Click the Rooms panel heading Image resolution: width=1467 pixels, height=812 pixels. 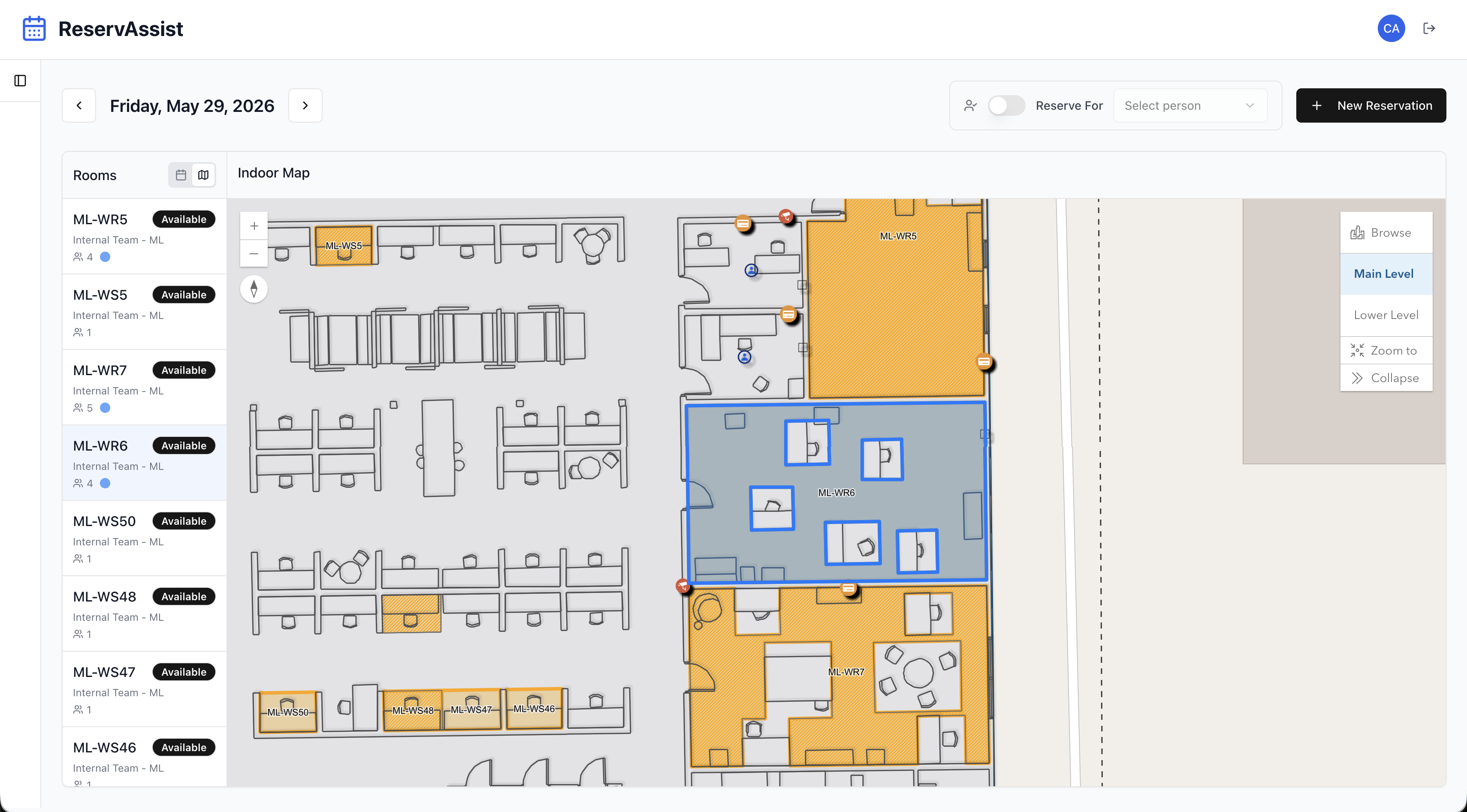(94, 175)
